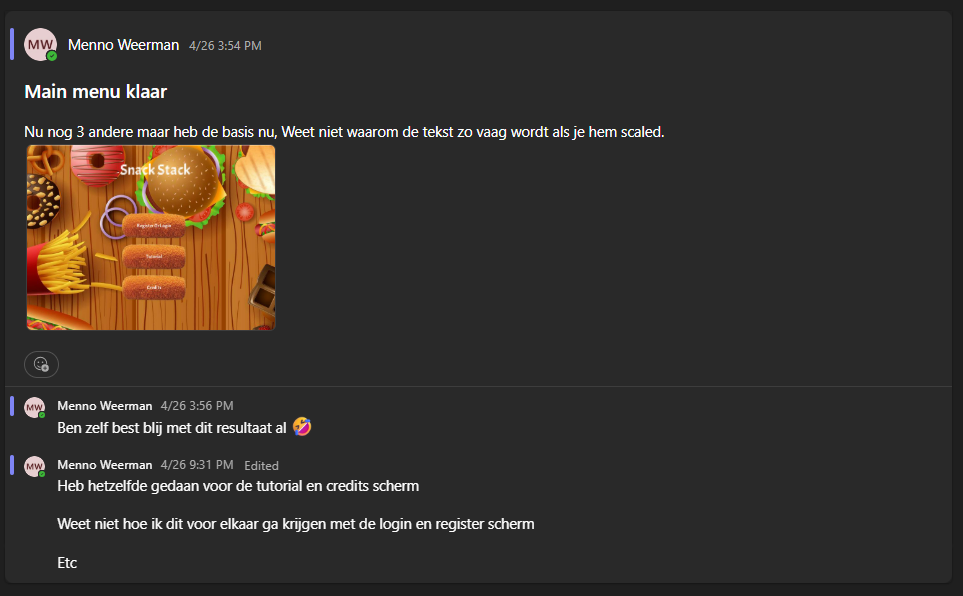Click the 4/26 9:31 PM timestamp
The height and width of the screenshot is (596, 963).
197,465
